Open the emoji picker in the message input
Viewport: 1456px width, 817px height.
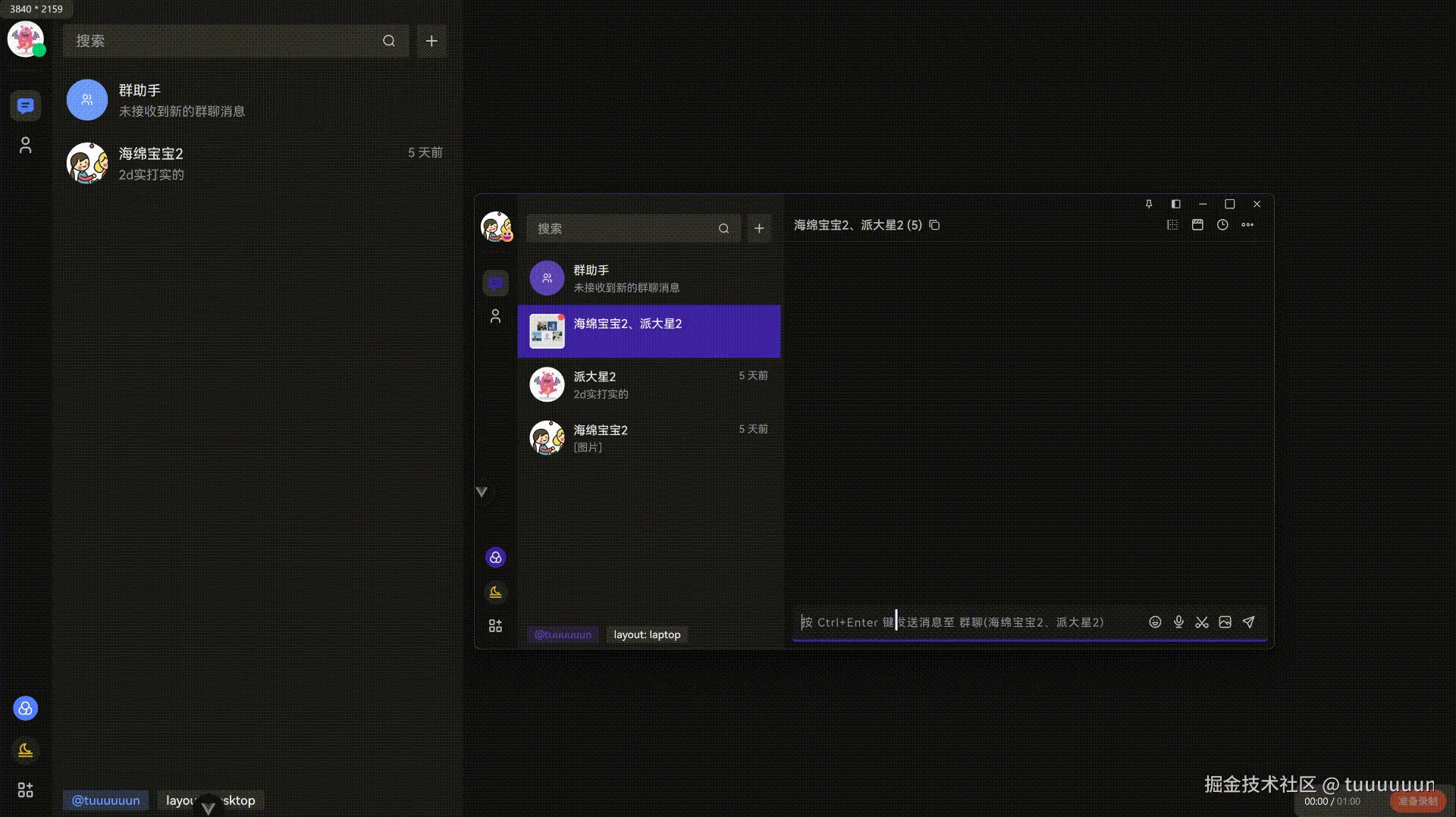pyautogui.click(x=1155, y=621)
